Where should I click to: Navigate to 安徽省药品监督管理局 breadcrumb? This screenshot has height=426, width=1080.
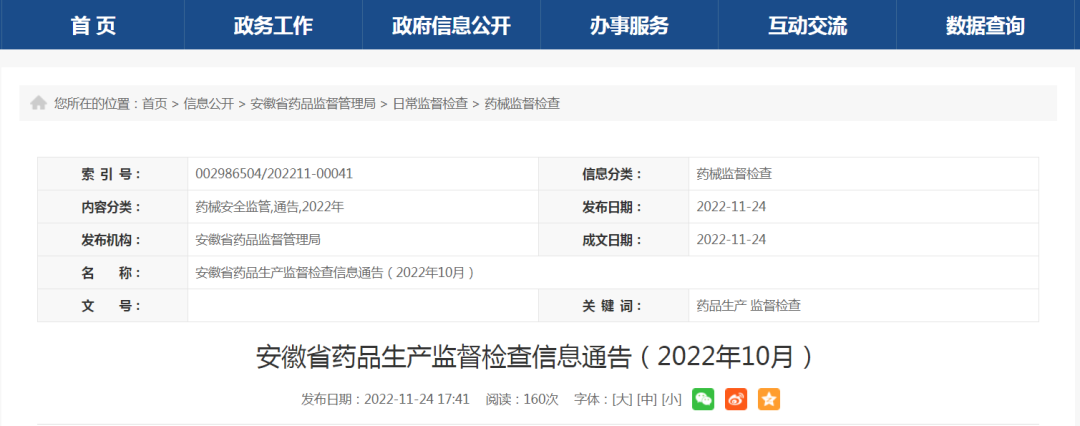point(313,104)
